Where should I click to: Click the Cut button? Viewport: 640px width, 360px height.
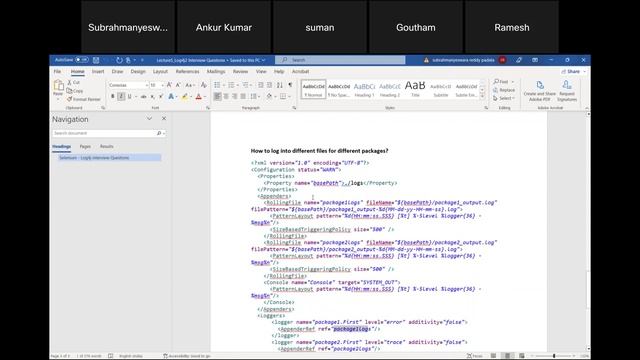(x=74, y=82)
